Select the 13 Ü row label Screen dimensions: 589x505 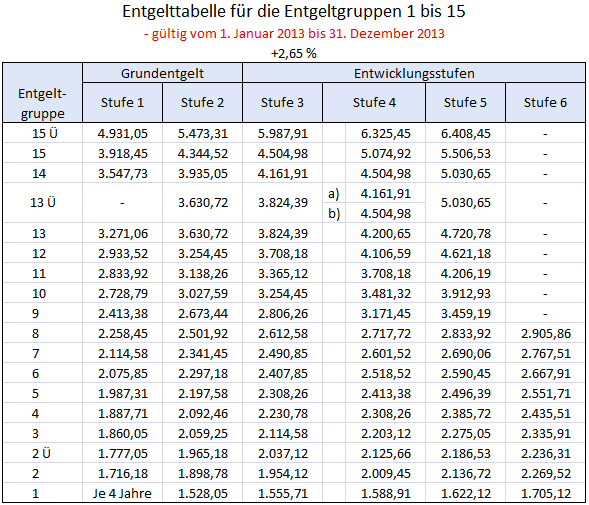click(x=42, y=203)
